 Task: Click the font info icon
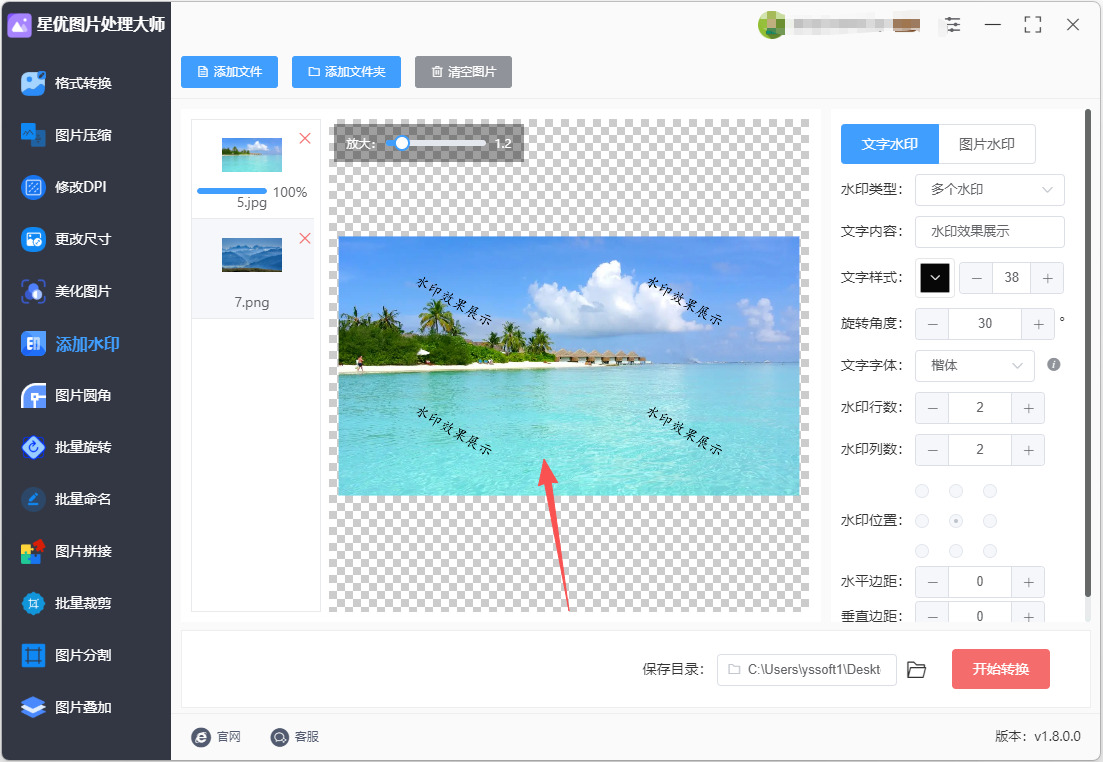(x=1054, y=364)
